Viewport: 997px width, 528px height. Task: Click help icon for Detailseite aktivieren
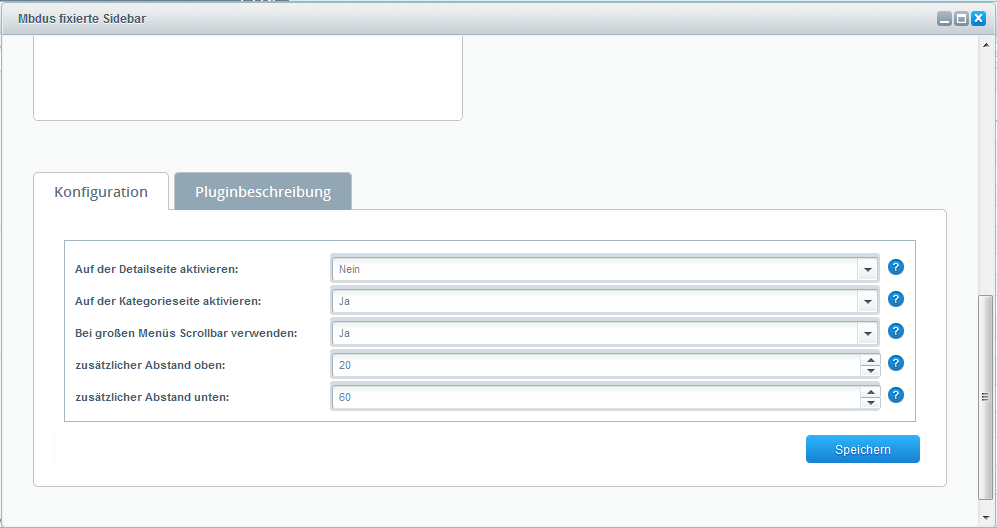coord(896,267)
